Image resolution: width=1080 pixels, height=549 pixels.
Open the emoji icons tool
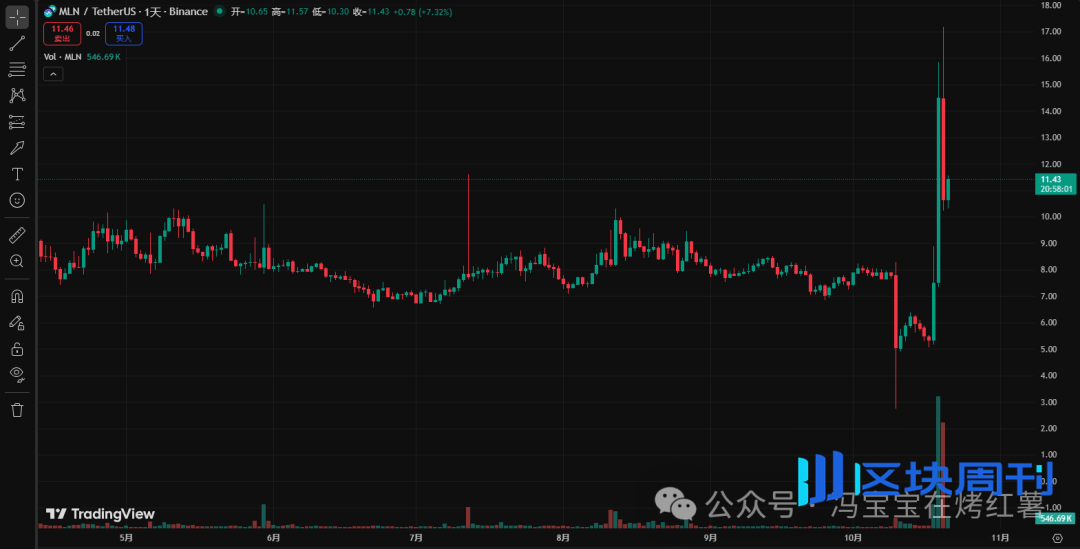[17, 200]
